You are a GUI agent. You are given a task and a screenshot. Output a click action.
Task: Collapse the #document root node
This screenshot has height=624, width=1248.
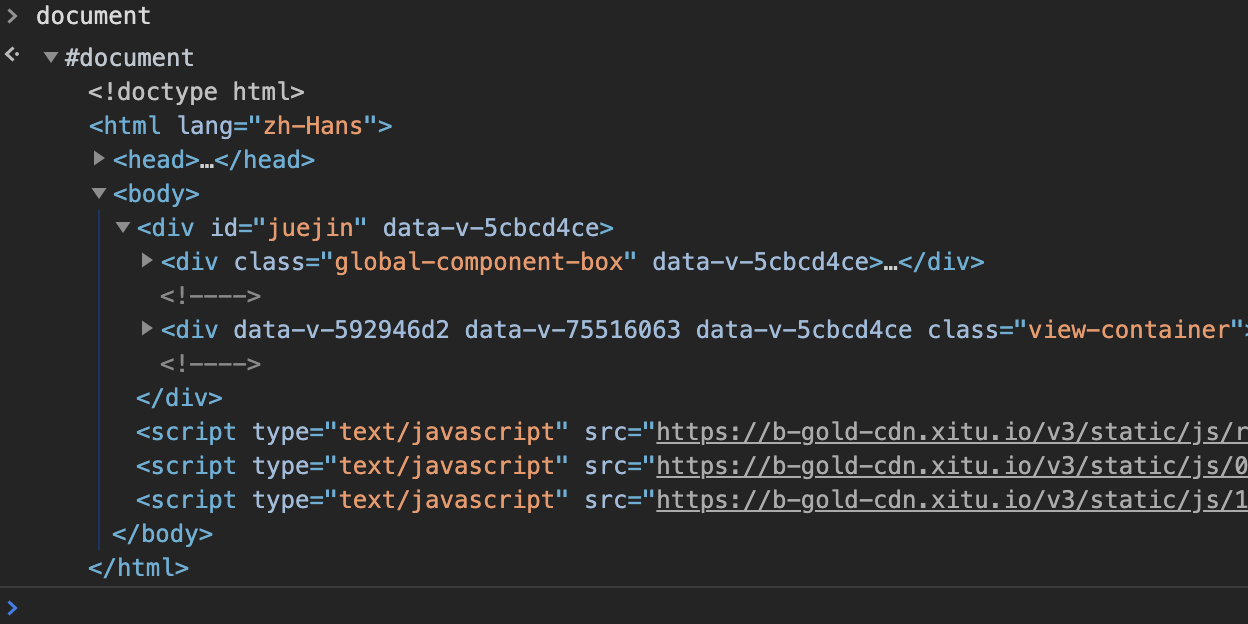[x=50, y=58]
